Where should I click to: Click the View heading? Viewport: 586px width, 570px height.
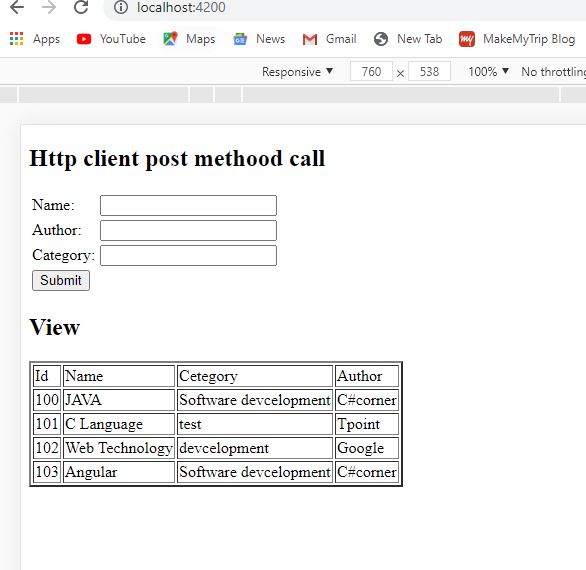55,327
